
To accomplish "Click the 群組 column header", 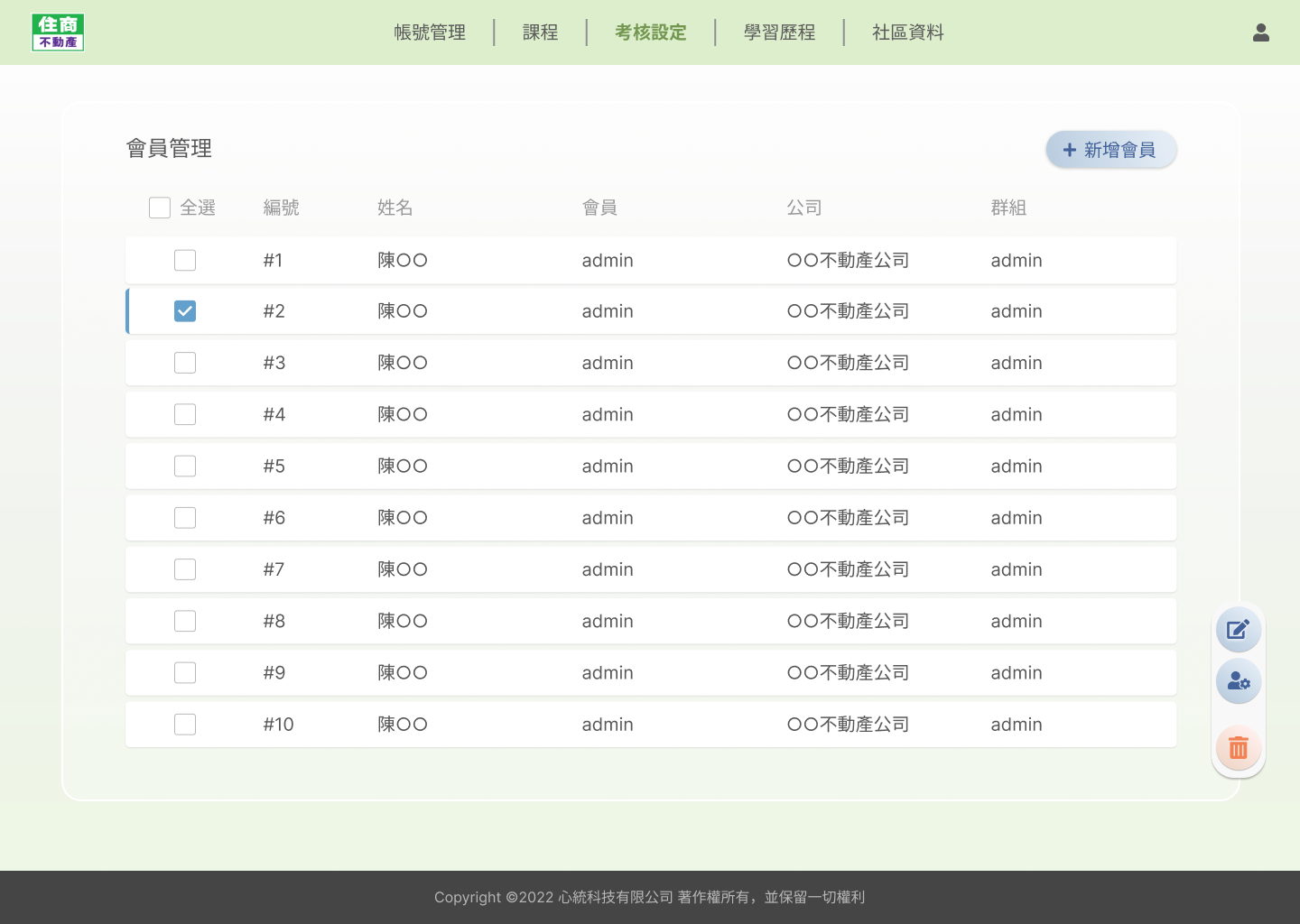I will 1008,208.
